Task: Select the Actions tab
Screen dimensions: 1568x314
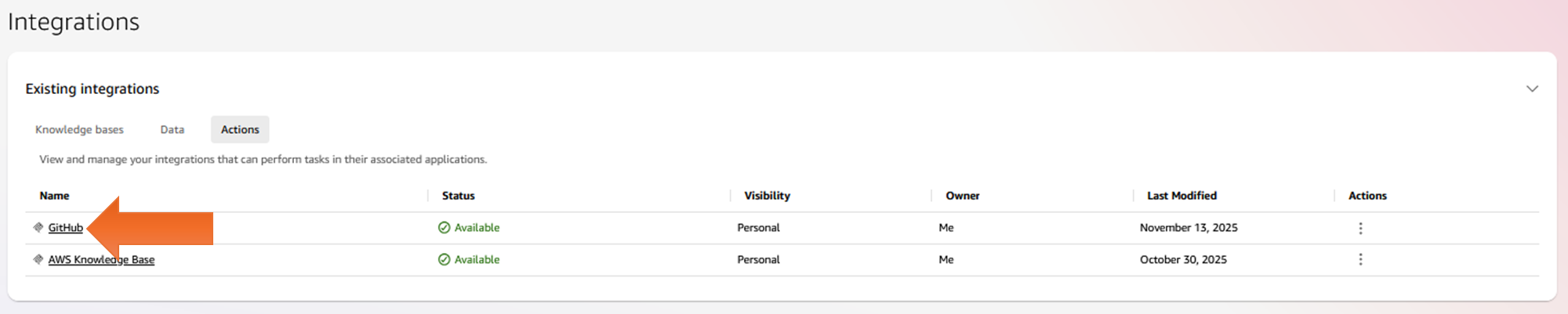Action: click(x=240, y=130)
